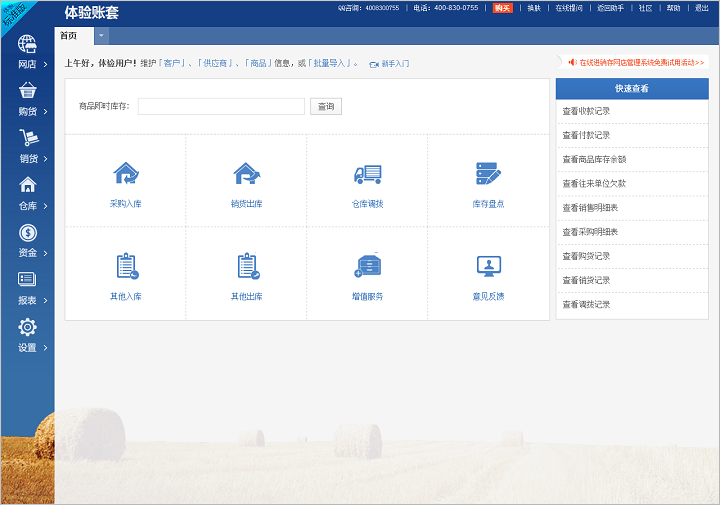Open 帮助 in the top bar
This screenshot has height=505, width=720.
(673, 8)
